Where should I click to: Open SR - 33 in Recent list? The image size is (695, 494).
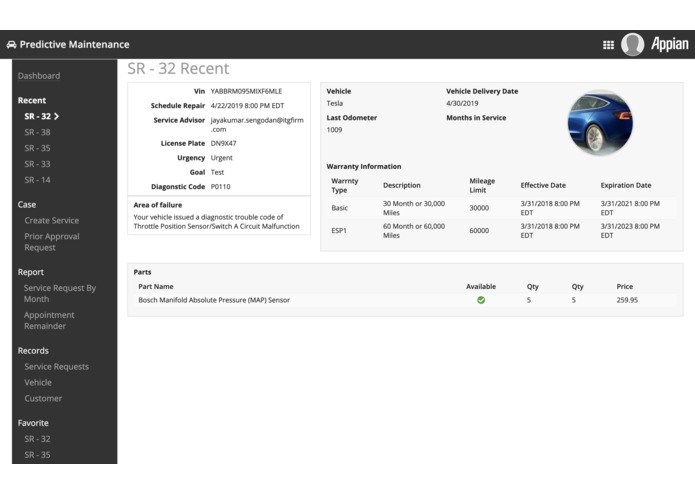pos(37,164)
